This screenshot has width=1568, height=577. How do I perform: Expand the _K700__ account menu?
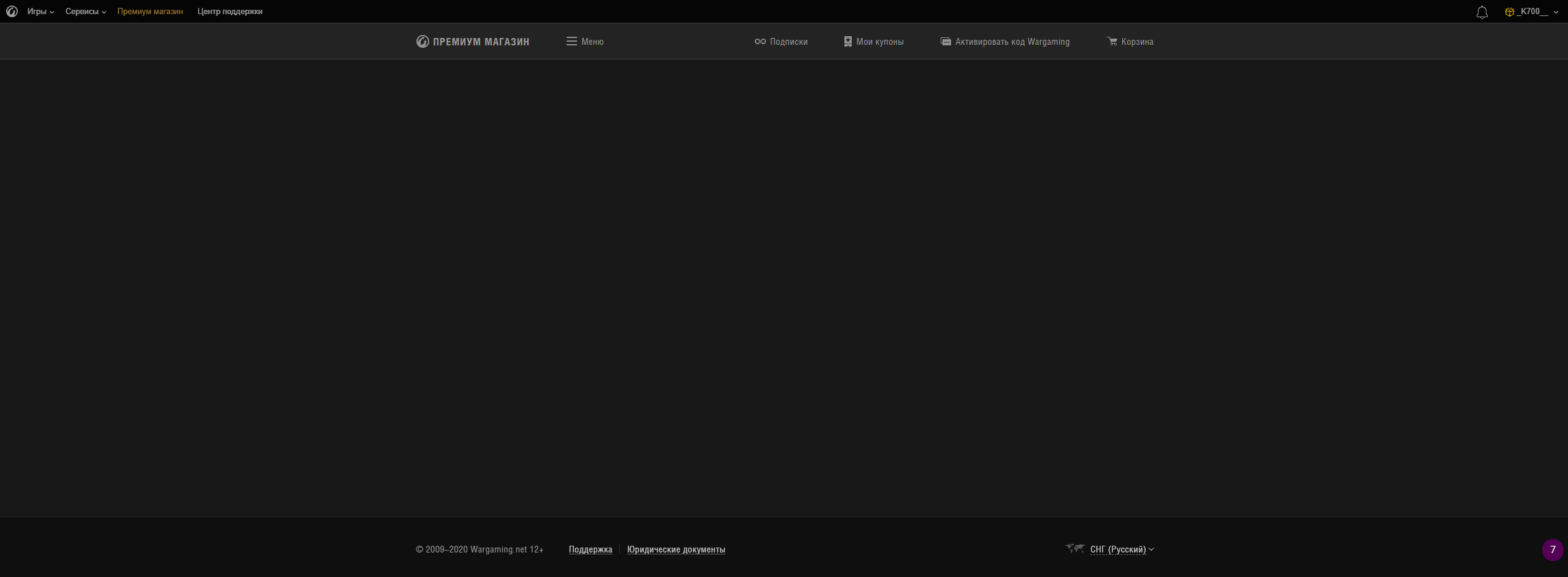coord(1537,12)
